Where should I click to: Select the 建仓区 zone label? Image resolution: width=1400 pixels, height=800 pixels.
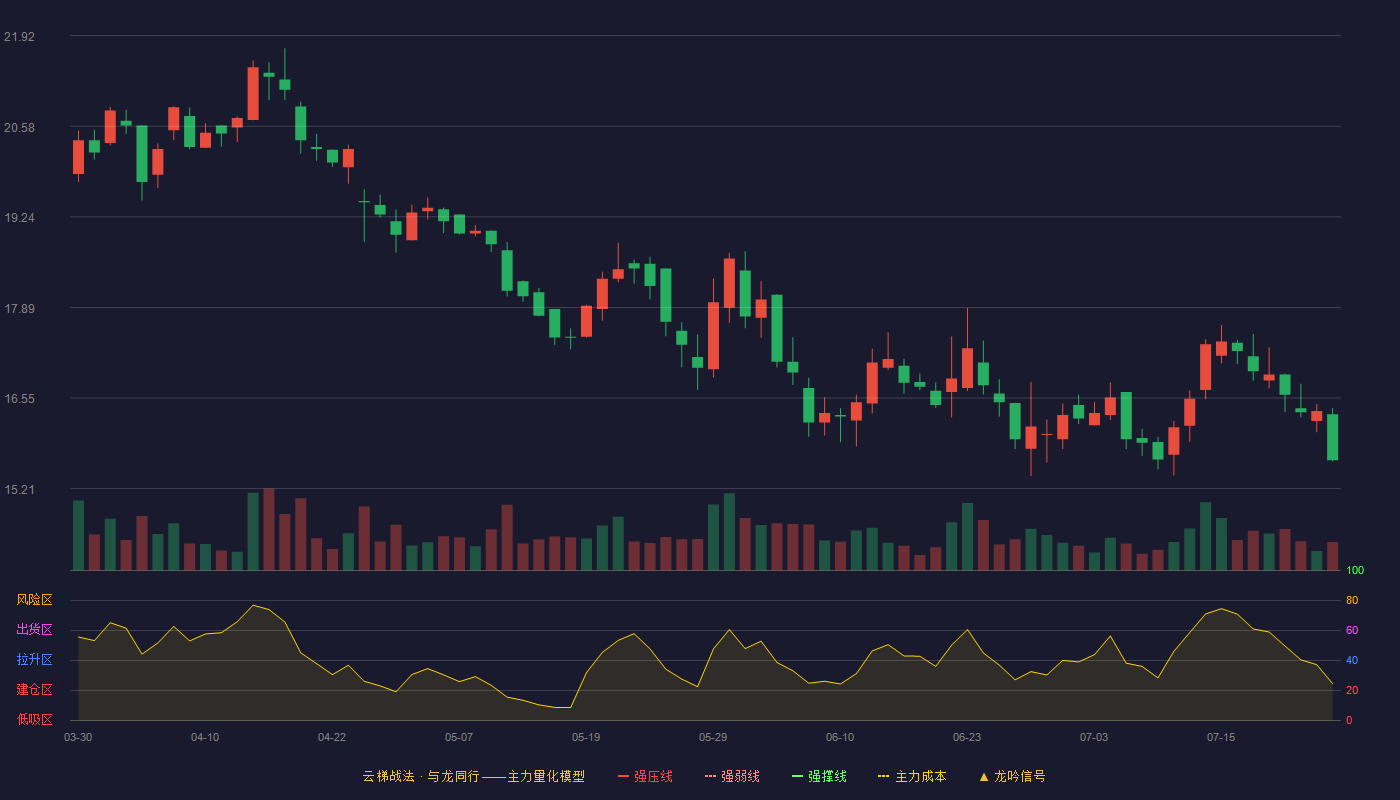coord(34,690)
